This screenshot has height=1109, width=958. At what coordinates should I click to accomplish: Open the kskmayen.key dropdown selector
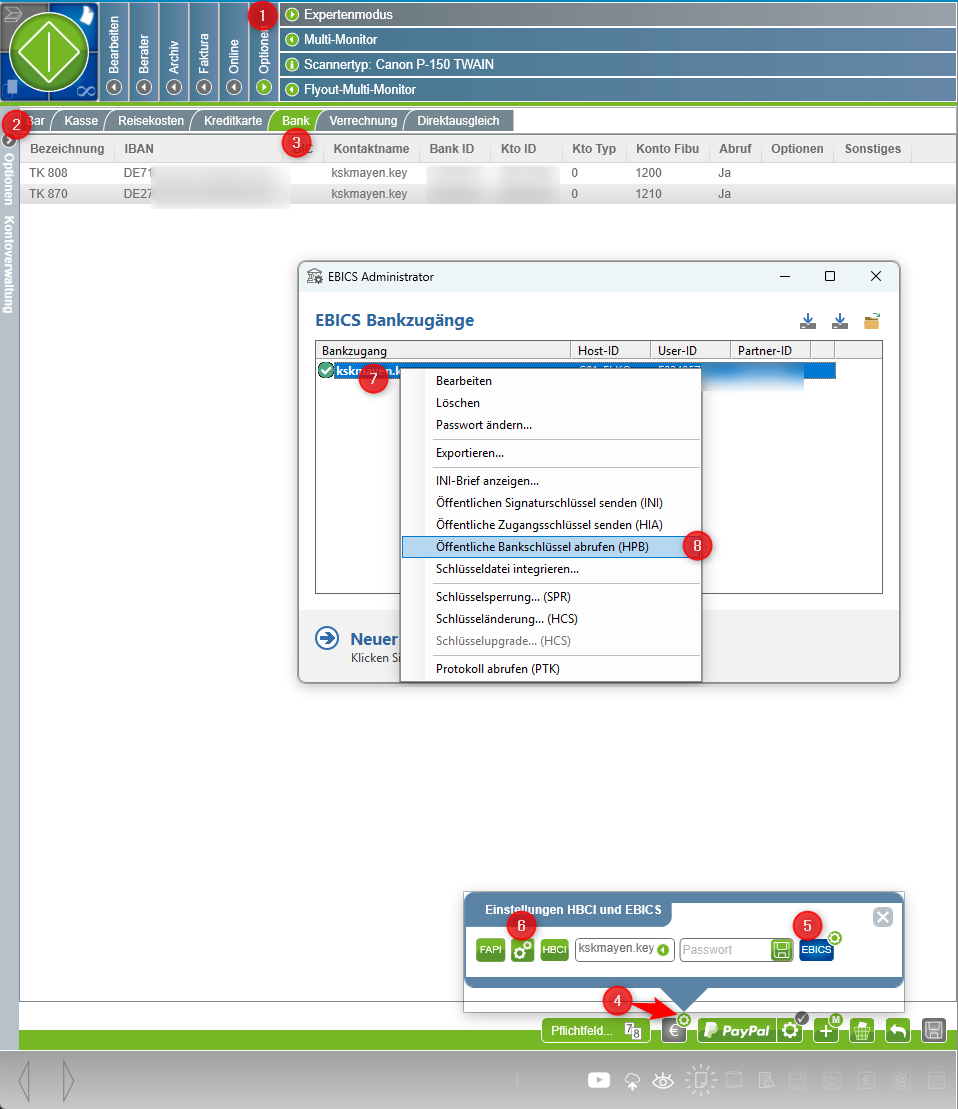click(663, 949)
